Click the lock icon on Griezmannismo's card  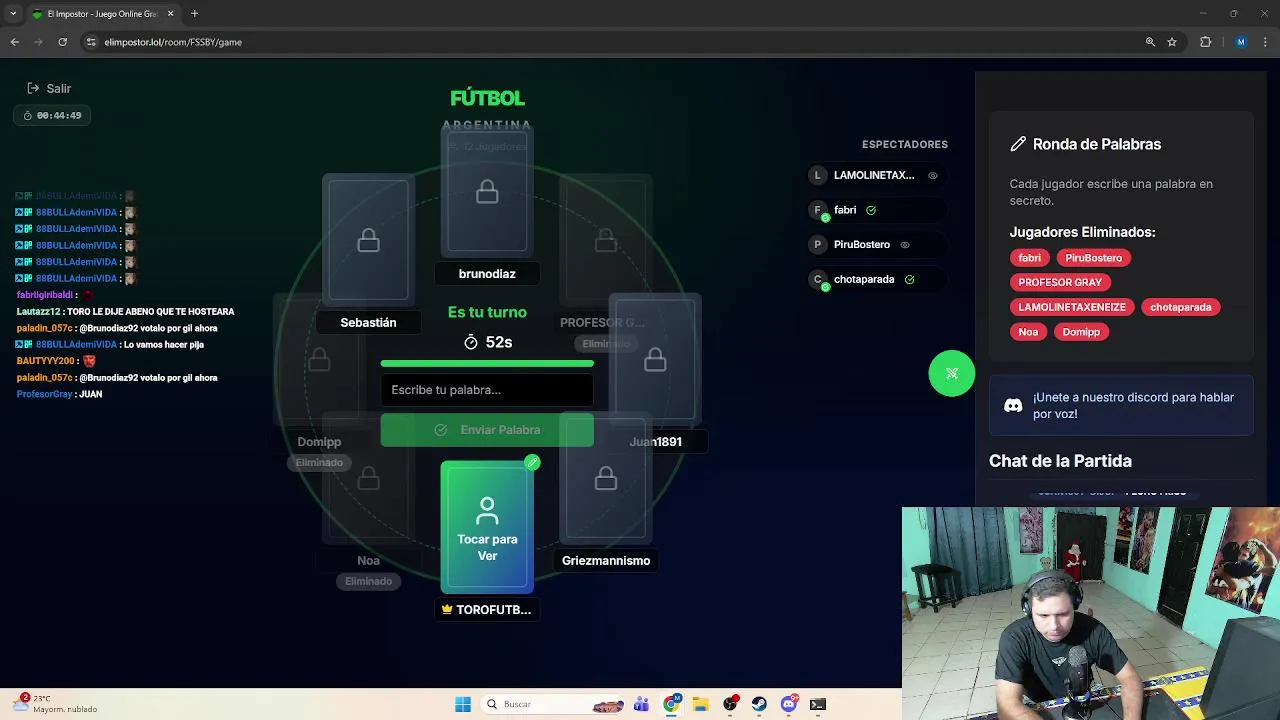[606, 479]
